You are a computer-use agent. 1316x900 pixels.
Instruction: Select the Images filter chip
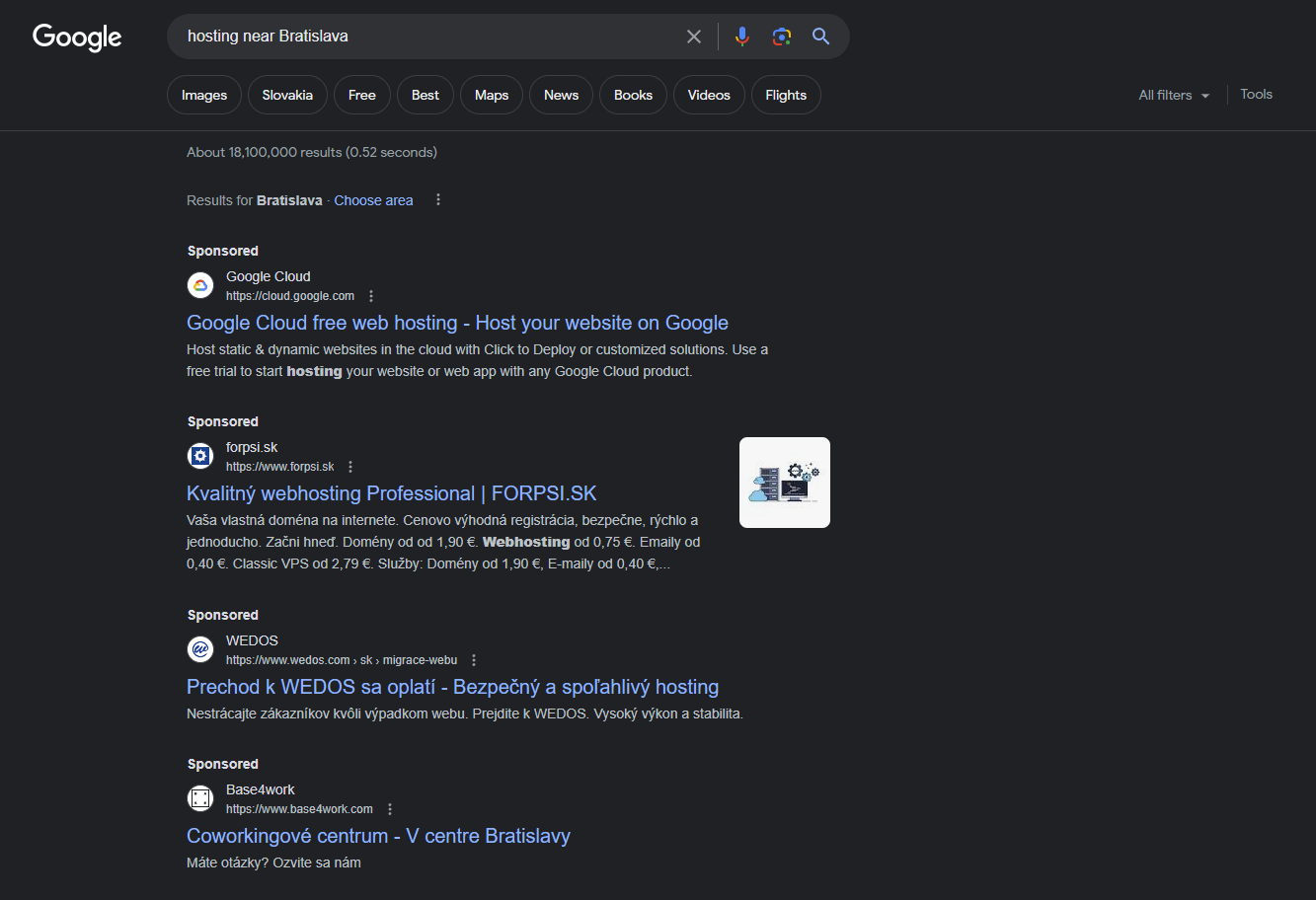204,95
